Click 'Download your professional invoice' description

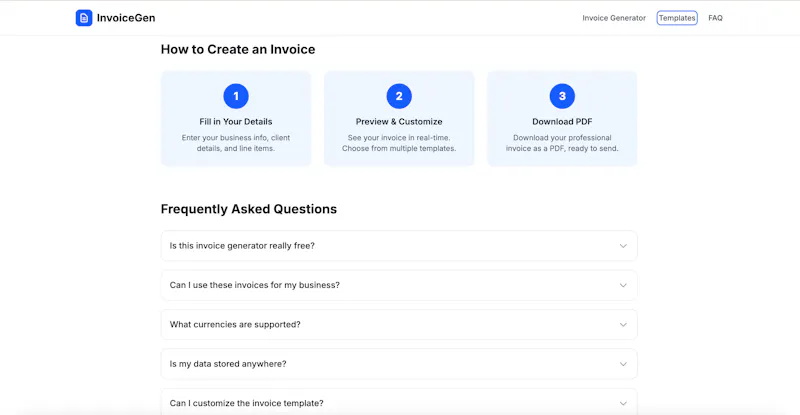click(562, 143)
